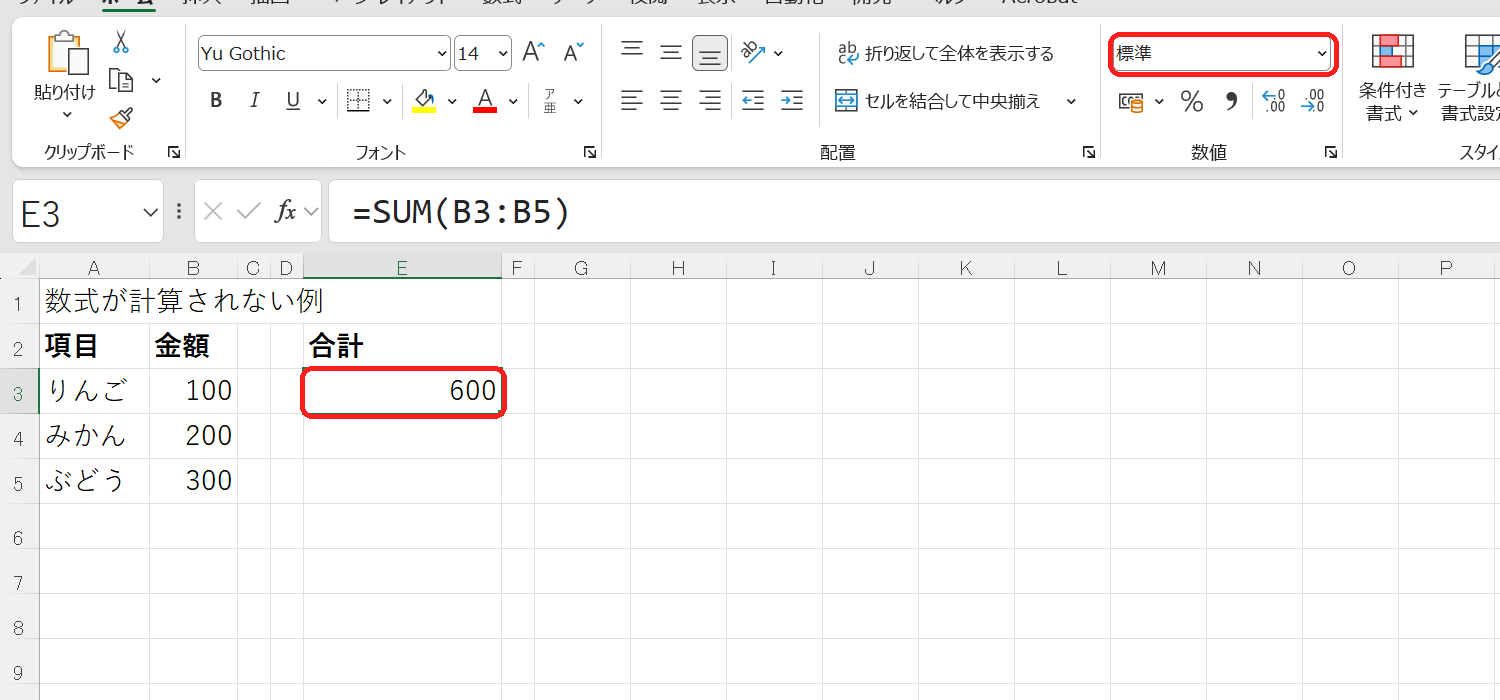Select cell 数式が計算されない例
Screen dimensions: 1500x700
tap(184, 301)
